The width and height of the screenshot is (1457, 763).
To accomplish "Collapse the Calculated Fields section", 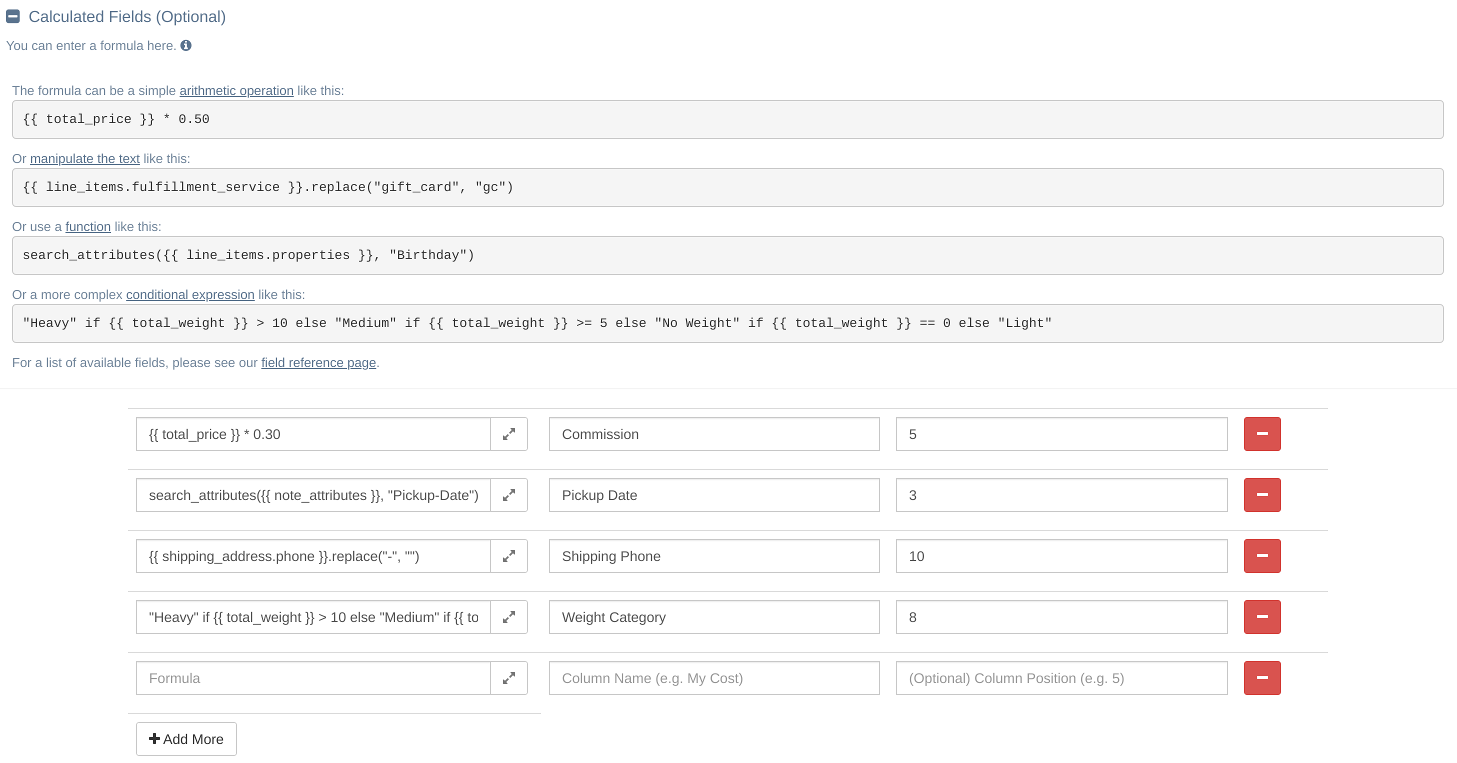I will [x=13, y=17].
